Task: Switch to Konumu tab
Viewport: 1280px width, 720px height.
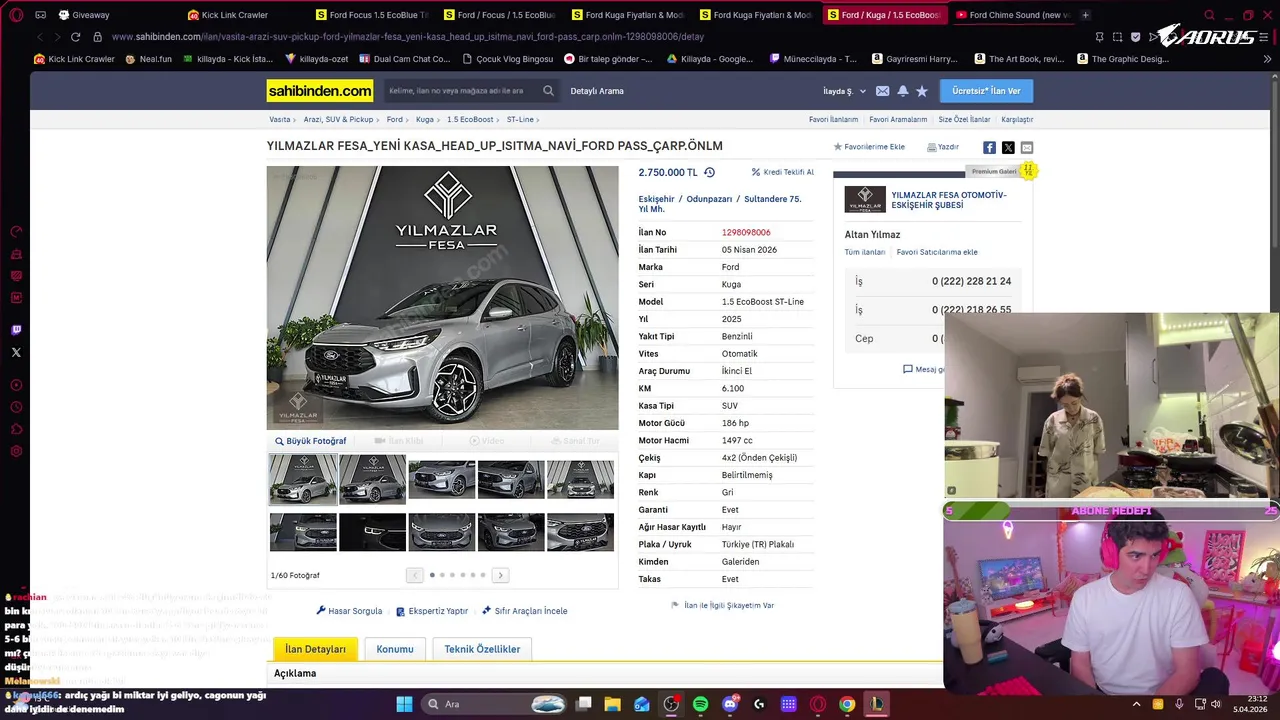Action: [x=395, y=649]
